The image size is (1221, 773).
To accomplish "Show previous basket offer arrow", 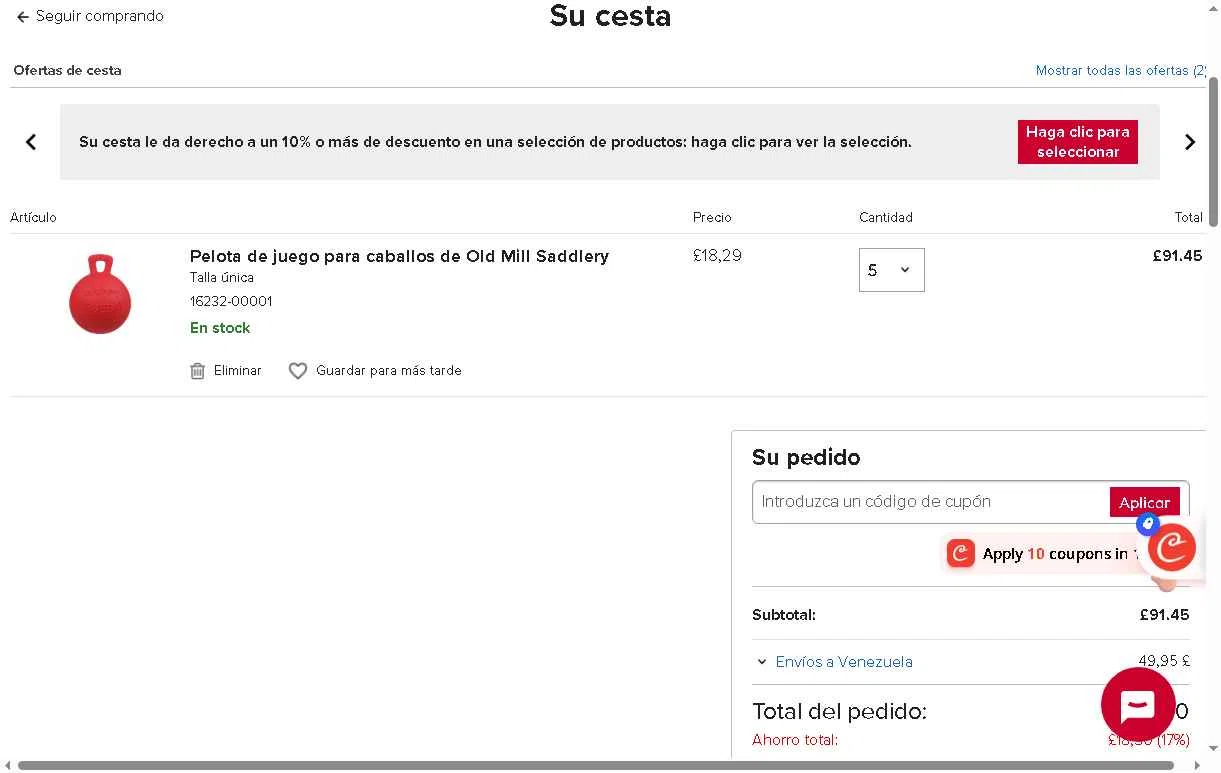I will pos(31,142).
